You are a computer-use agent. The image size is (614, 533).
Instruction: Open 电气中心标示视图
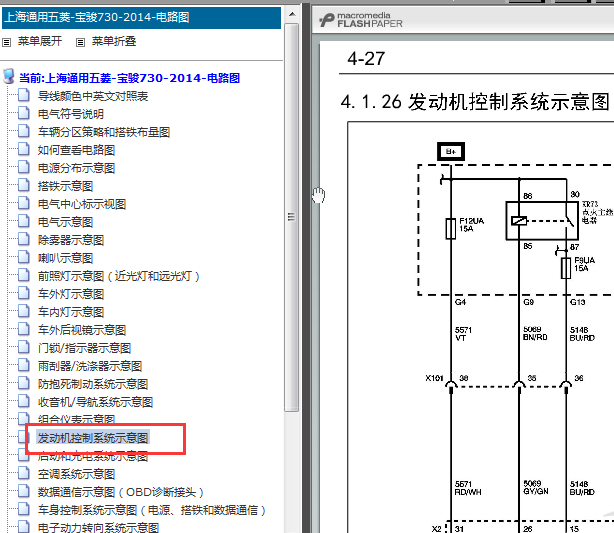(x=82, y=204)
